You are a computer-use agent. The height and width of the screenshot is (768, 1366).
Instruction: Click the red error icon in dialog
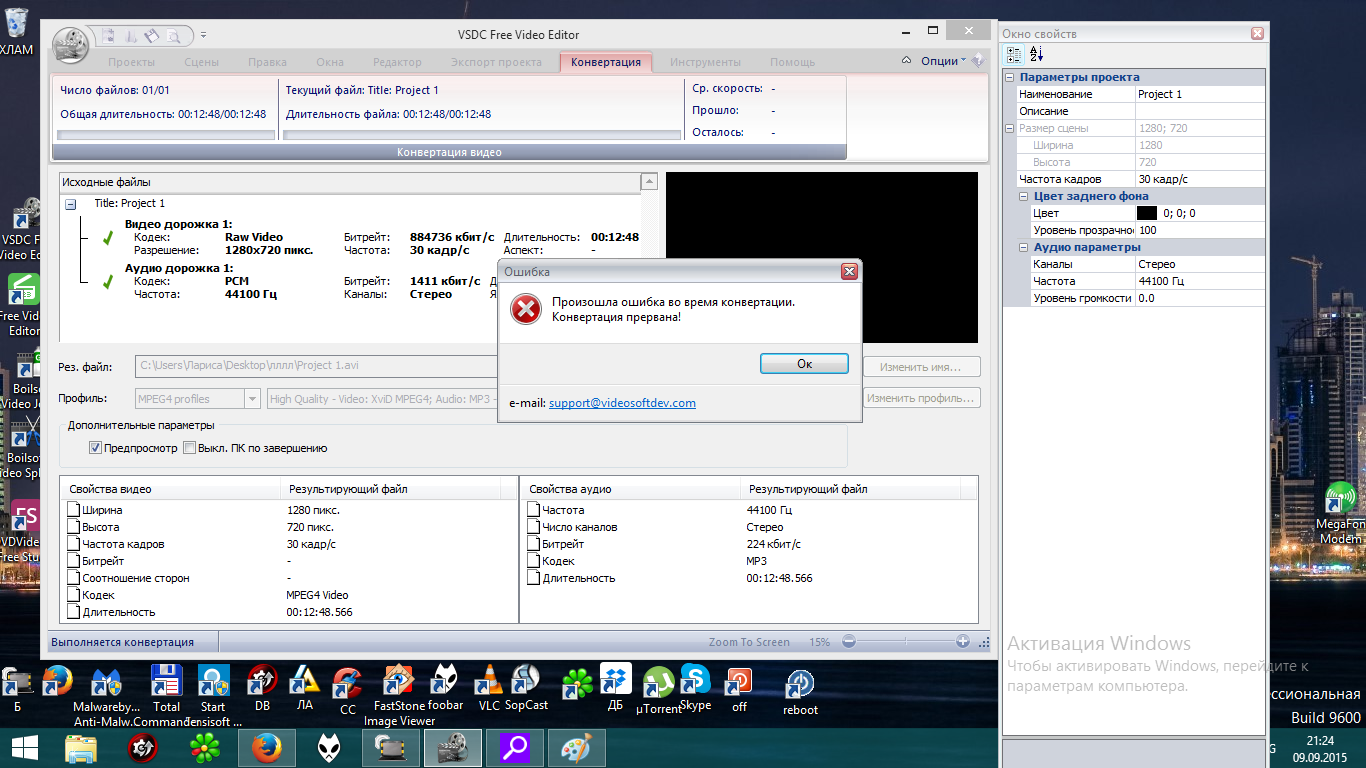[x=525, y=310]
